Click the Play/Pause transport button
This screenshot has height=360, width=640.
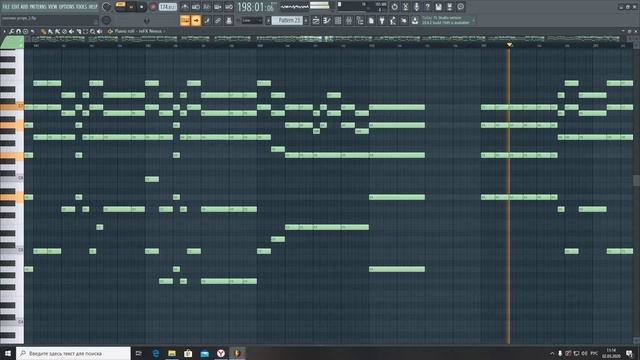point(131,7)
